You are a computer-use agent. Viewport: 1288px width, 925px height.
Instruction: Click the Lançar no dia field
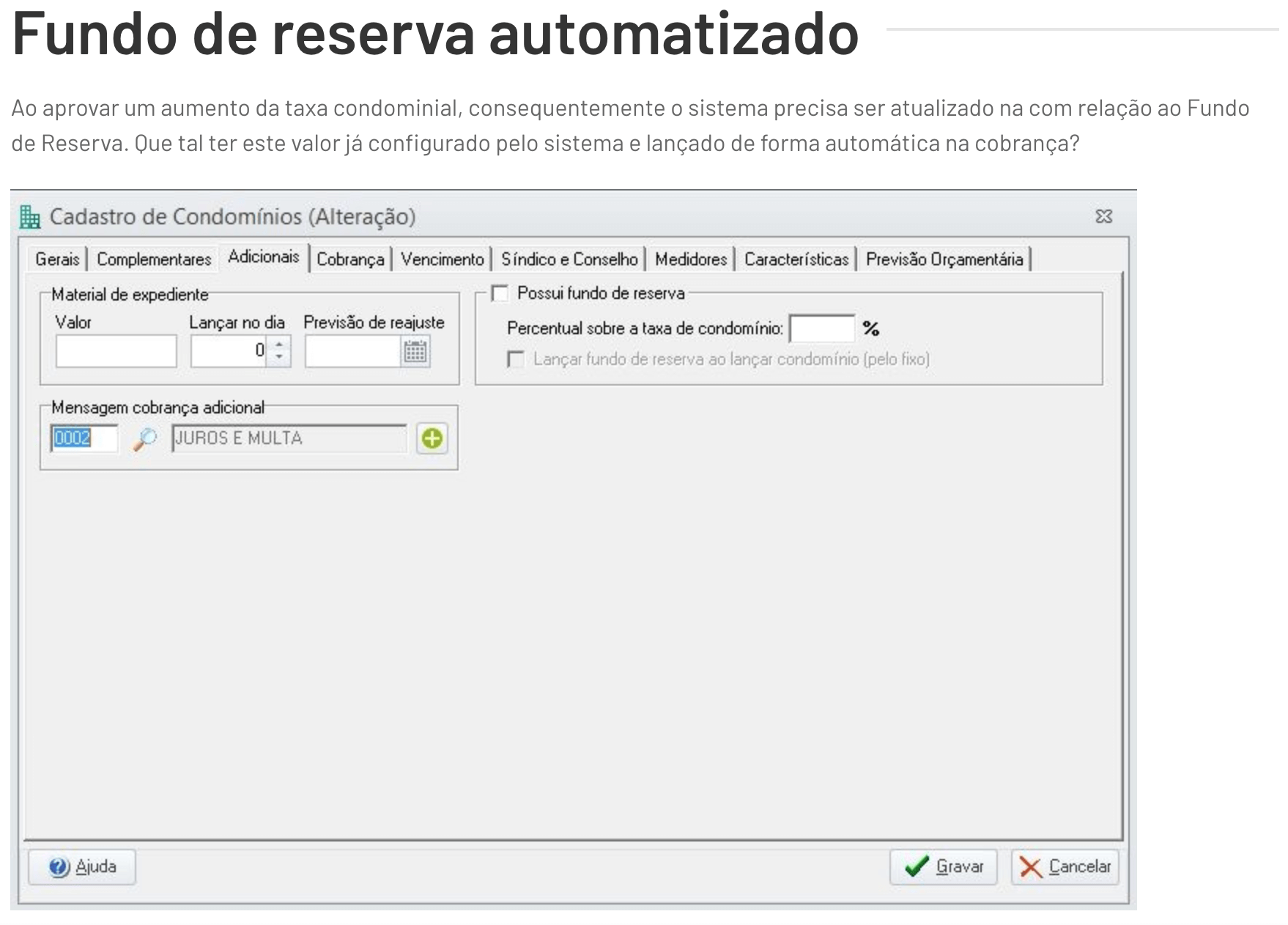pos(229,350)
